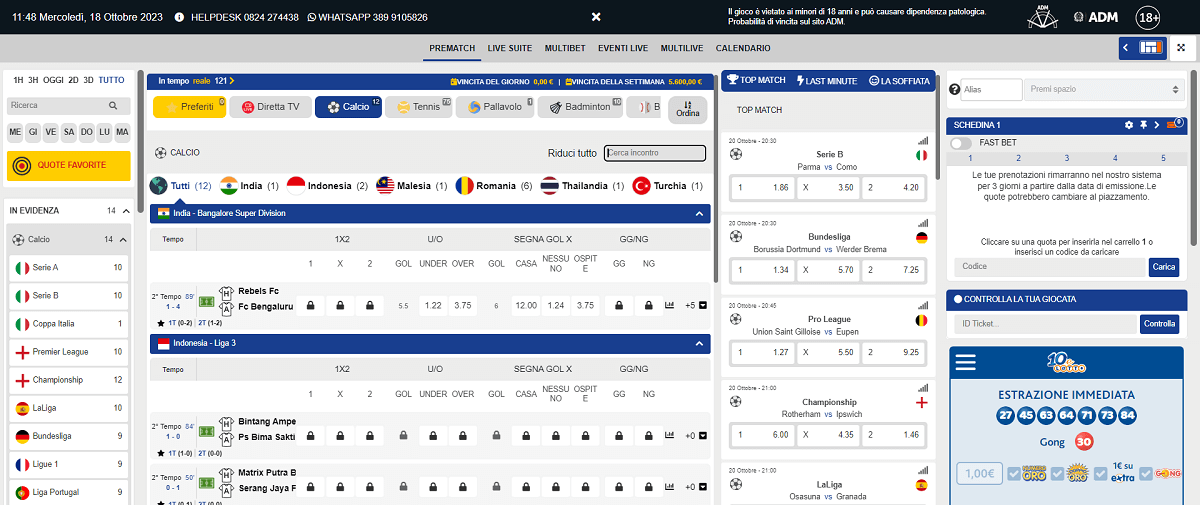Open the CALENDARIO tab
The width and height of the screenshot is (1200, 505).
tap(743, 48)
